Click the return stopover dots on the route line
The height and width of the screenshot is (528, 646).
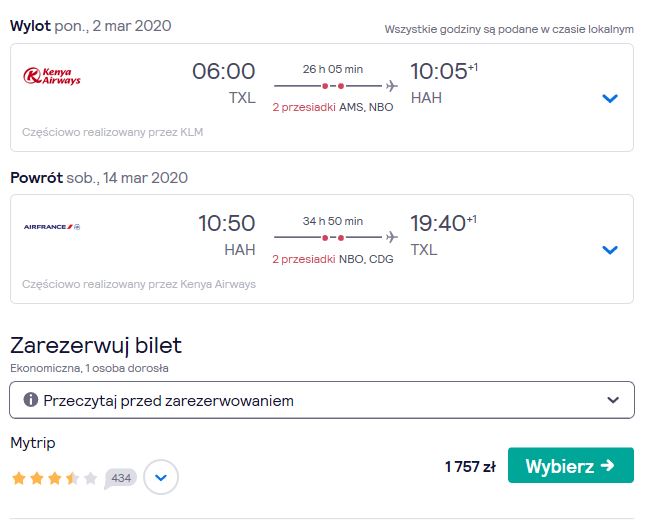(x=333, y=238)
